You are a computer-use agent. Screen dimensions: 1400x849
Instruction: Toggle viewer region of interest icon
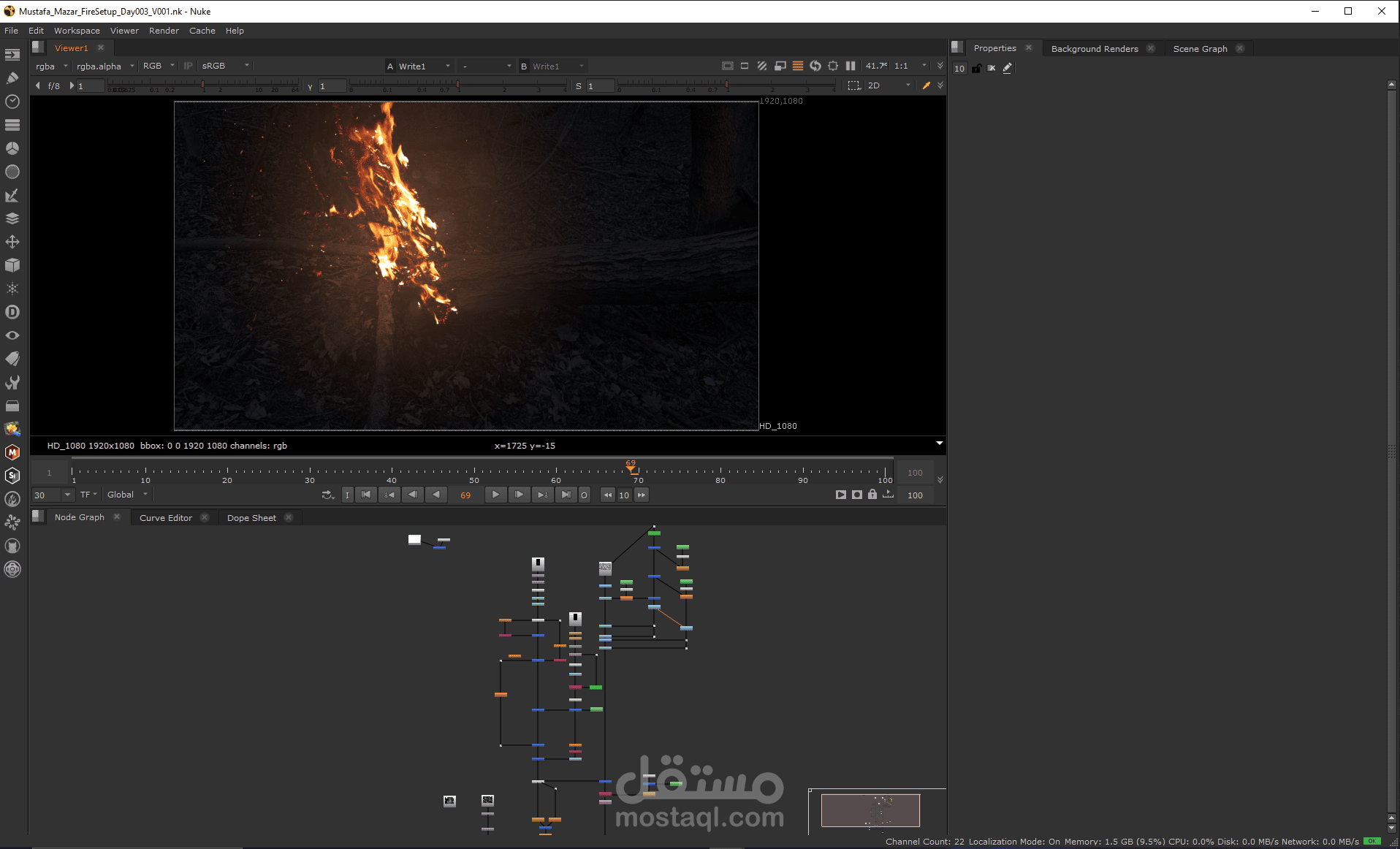pyautogui.click(x=853, y=85)
